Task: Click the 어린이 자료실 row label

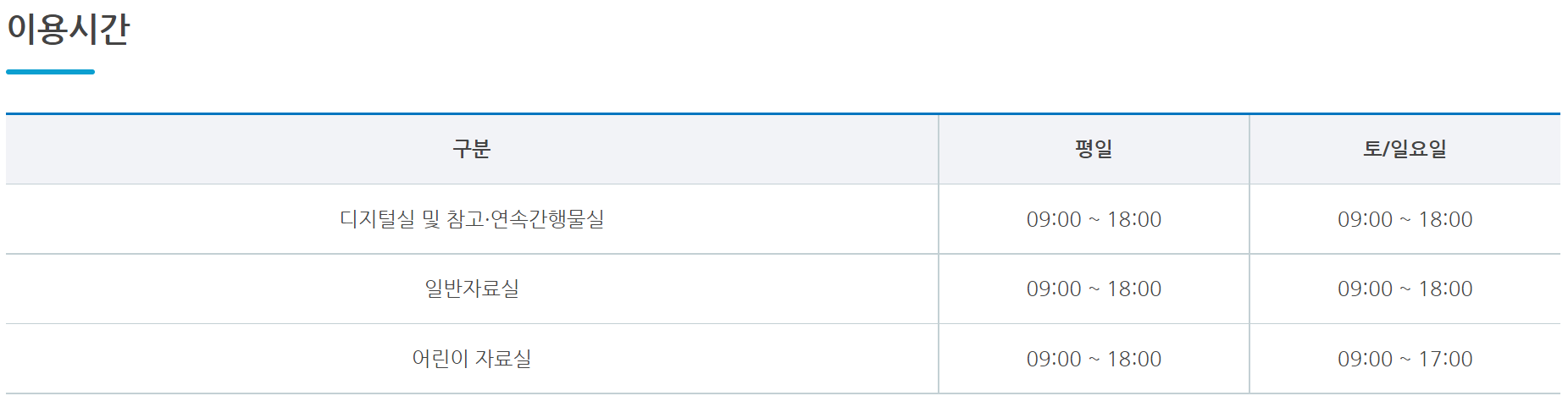Action: [x=472, y=359]
